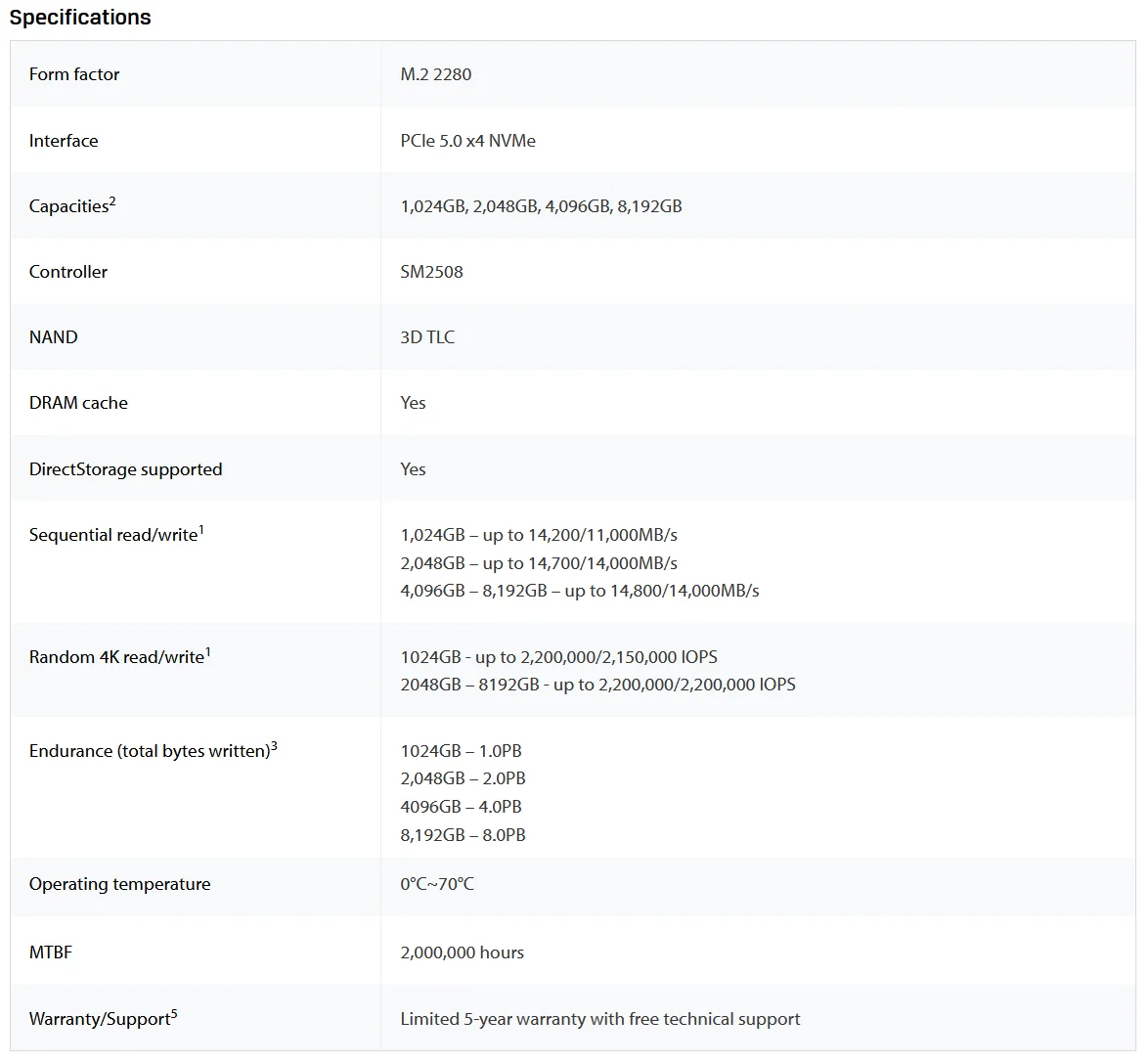Screen dimensions: 1148x1063
Task: Click the 14,200/11,000MB/s sequential speed line
Action: click(539, 535)
